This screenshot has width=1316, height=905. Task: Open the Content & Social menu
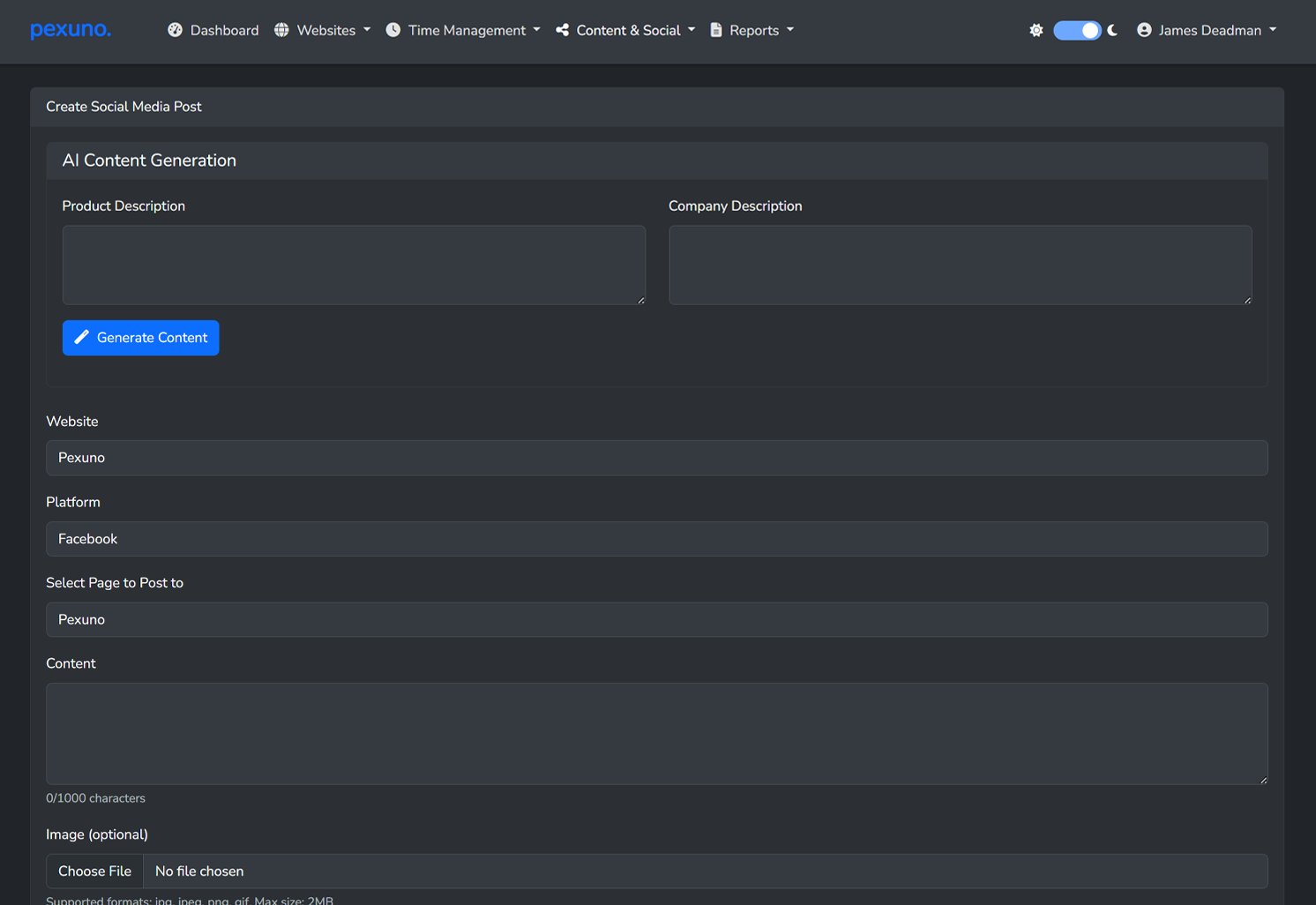[x=625, y=30]
